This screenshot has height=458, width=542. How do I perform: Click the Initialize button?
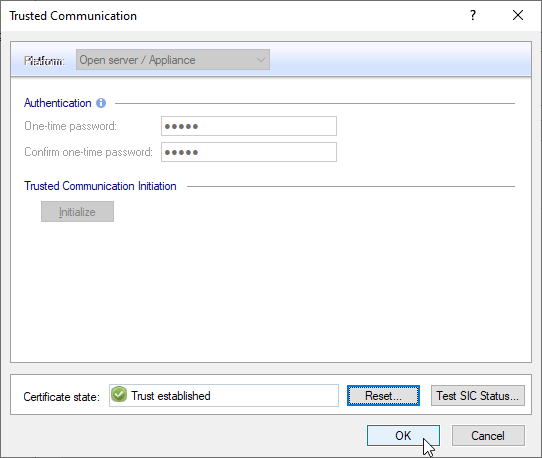pyautogui.click(x=77, y=212)
